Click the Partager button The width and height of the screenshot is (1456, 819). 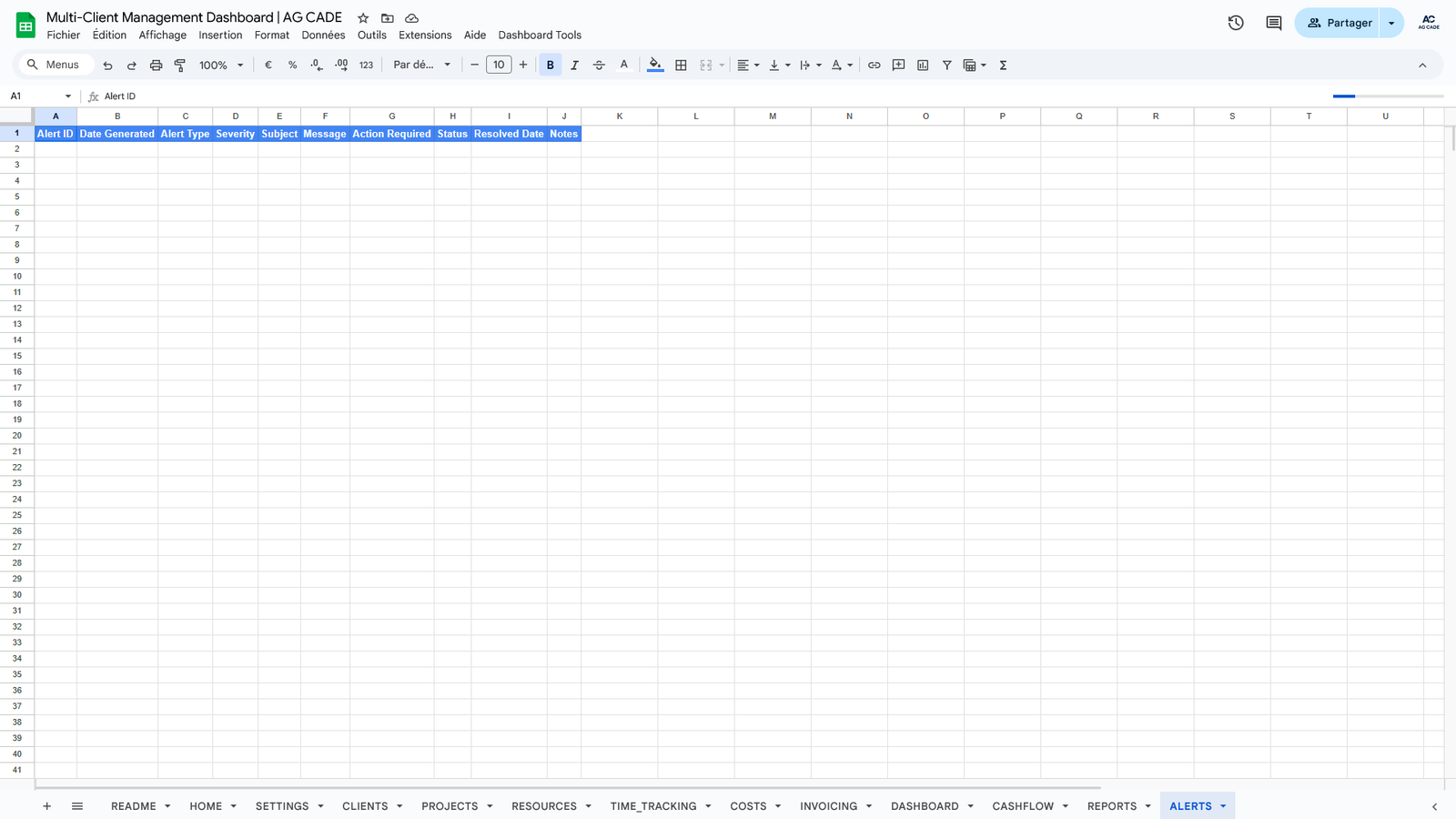pos(1339,23)
